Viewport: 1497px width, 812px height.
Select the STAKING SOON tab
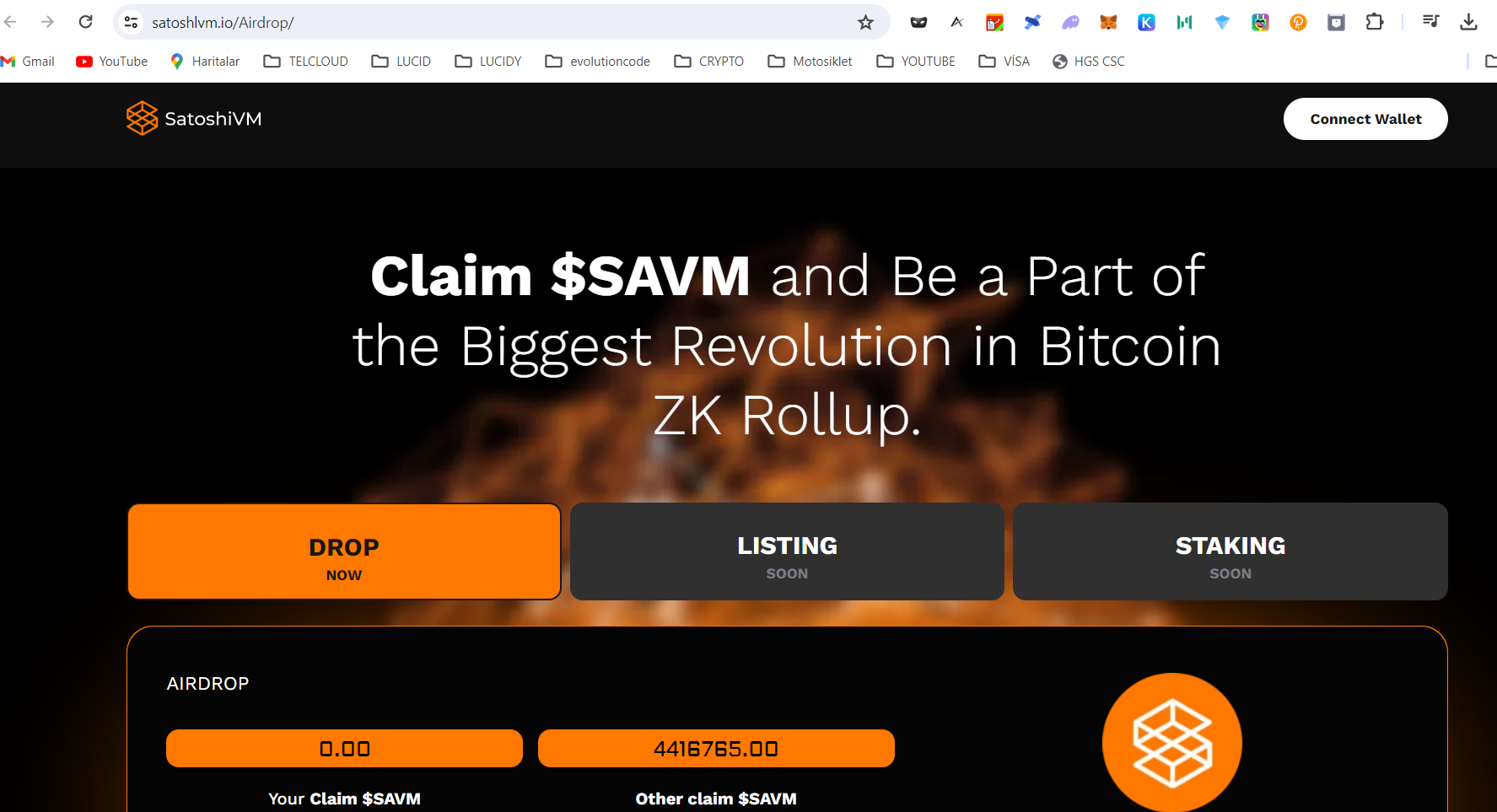tap(1230, 551)
